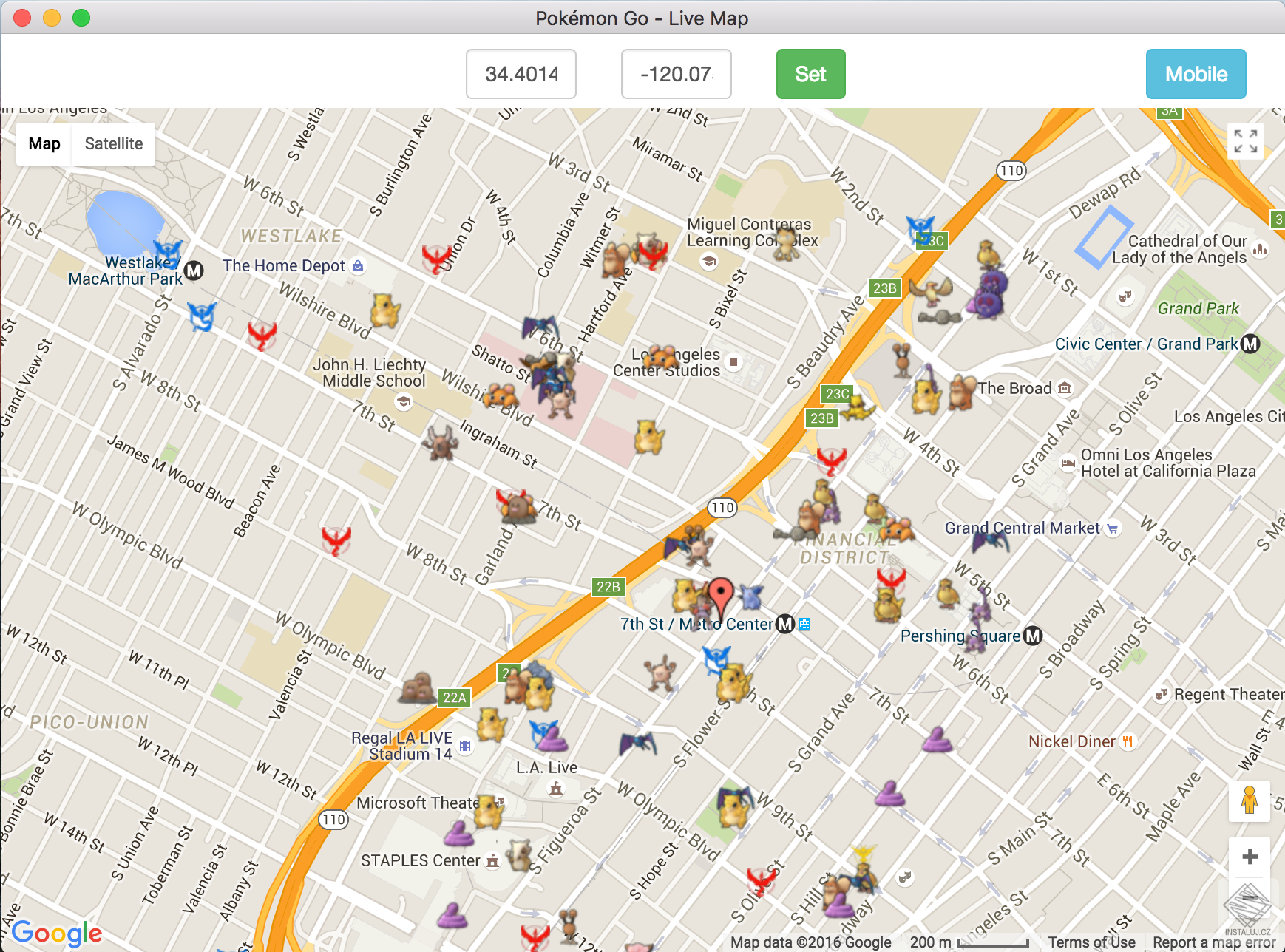The width and height of the screenshot is (1285, 952).
Task: Click the Terms of Use link
Action: click(1091, 942)
